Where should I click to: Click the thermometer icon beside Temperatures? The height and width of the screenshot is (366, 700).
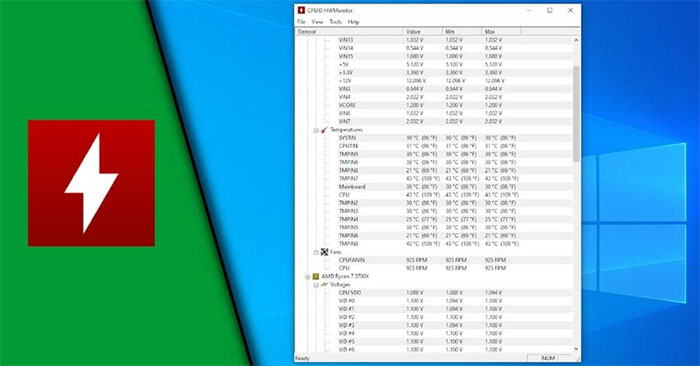tap(324, 130)
